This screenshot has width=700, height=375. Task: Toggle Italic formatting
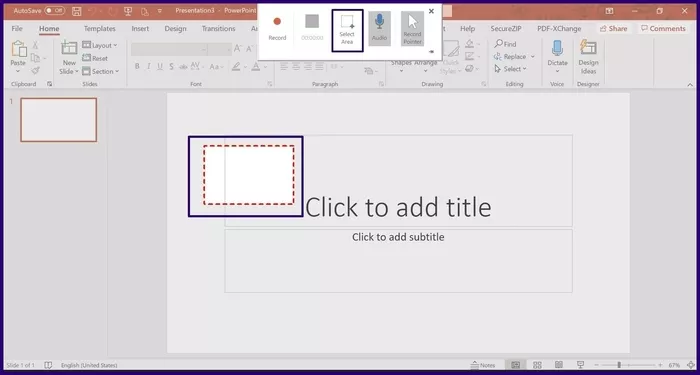tap(148, 67)
